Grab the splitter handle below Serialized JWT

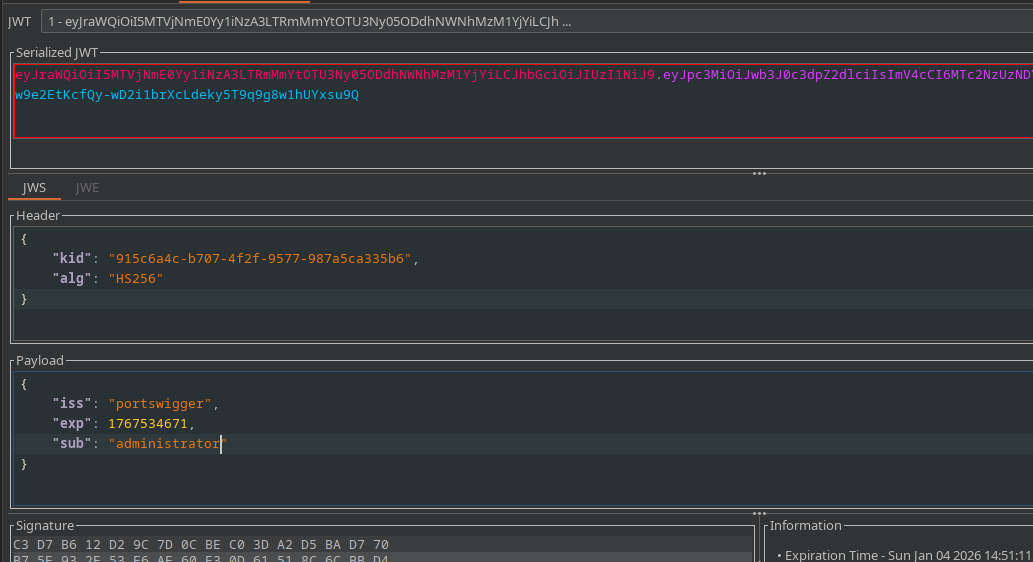click(x=759, y=173)
